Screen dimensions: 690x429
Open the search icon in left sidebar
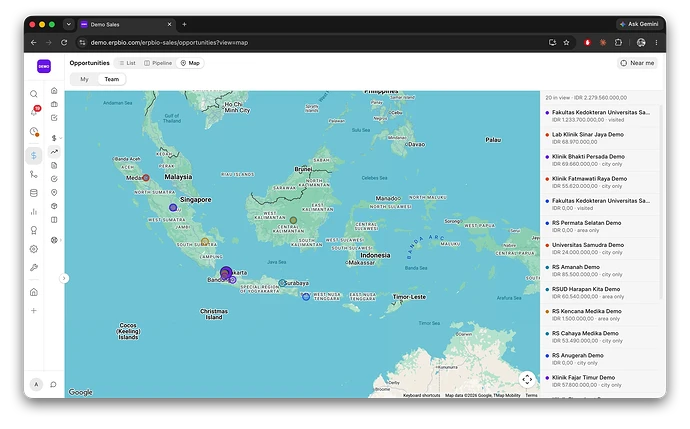click(34, 94)
